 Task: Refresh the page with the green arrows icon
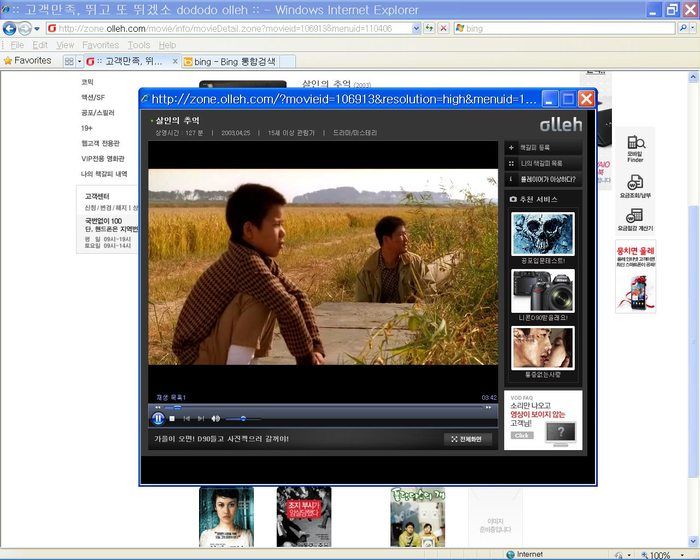[x=429, y=29]
